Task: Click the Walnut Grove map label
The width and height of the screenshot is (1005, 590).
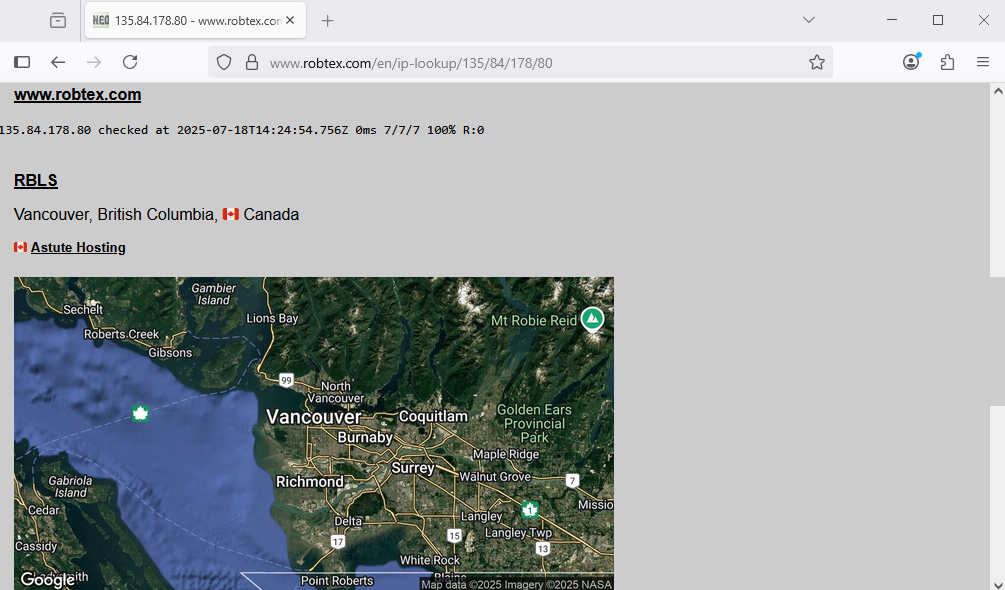Action: pos(495,477)
